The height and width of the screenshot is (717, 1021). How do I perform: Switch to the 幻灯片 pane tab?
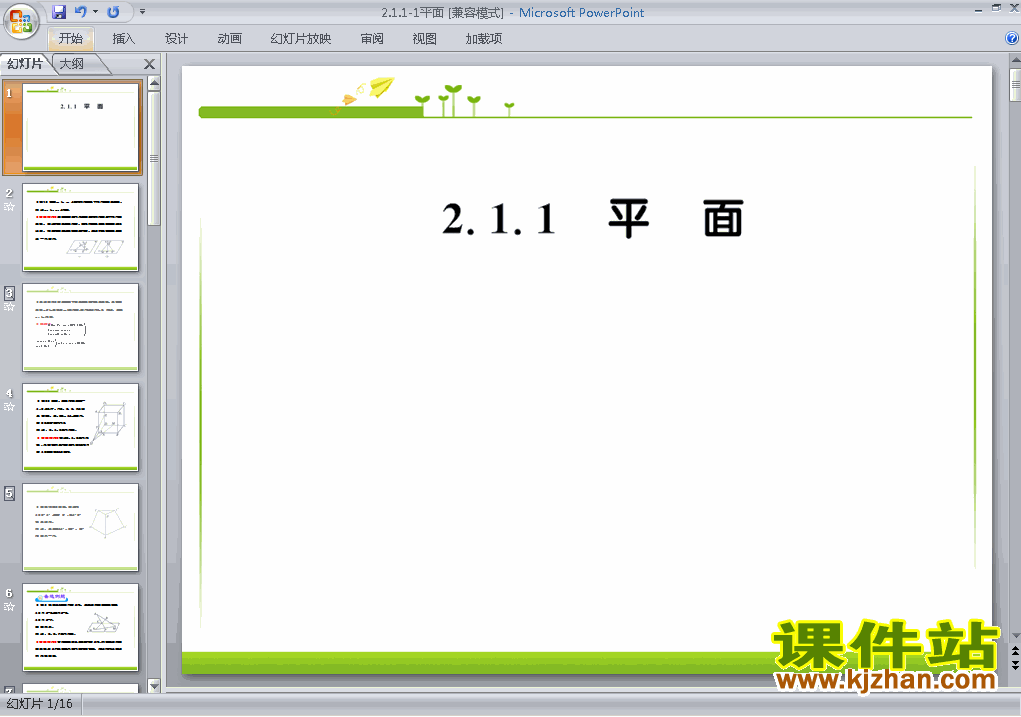(x=25, y=64)
